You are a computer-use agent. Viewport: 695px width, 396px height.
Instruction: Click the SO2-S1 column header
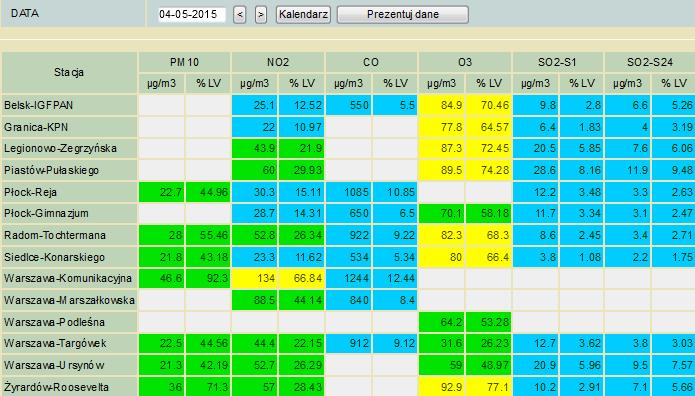[558, 63]
